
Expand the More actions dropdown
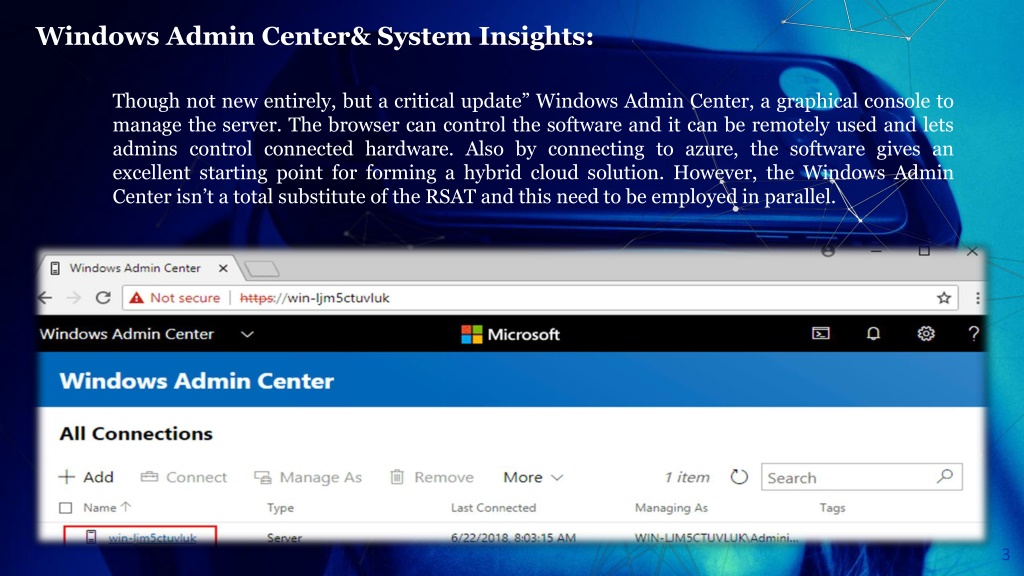pyautogui.click(x=533, y=477)
